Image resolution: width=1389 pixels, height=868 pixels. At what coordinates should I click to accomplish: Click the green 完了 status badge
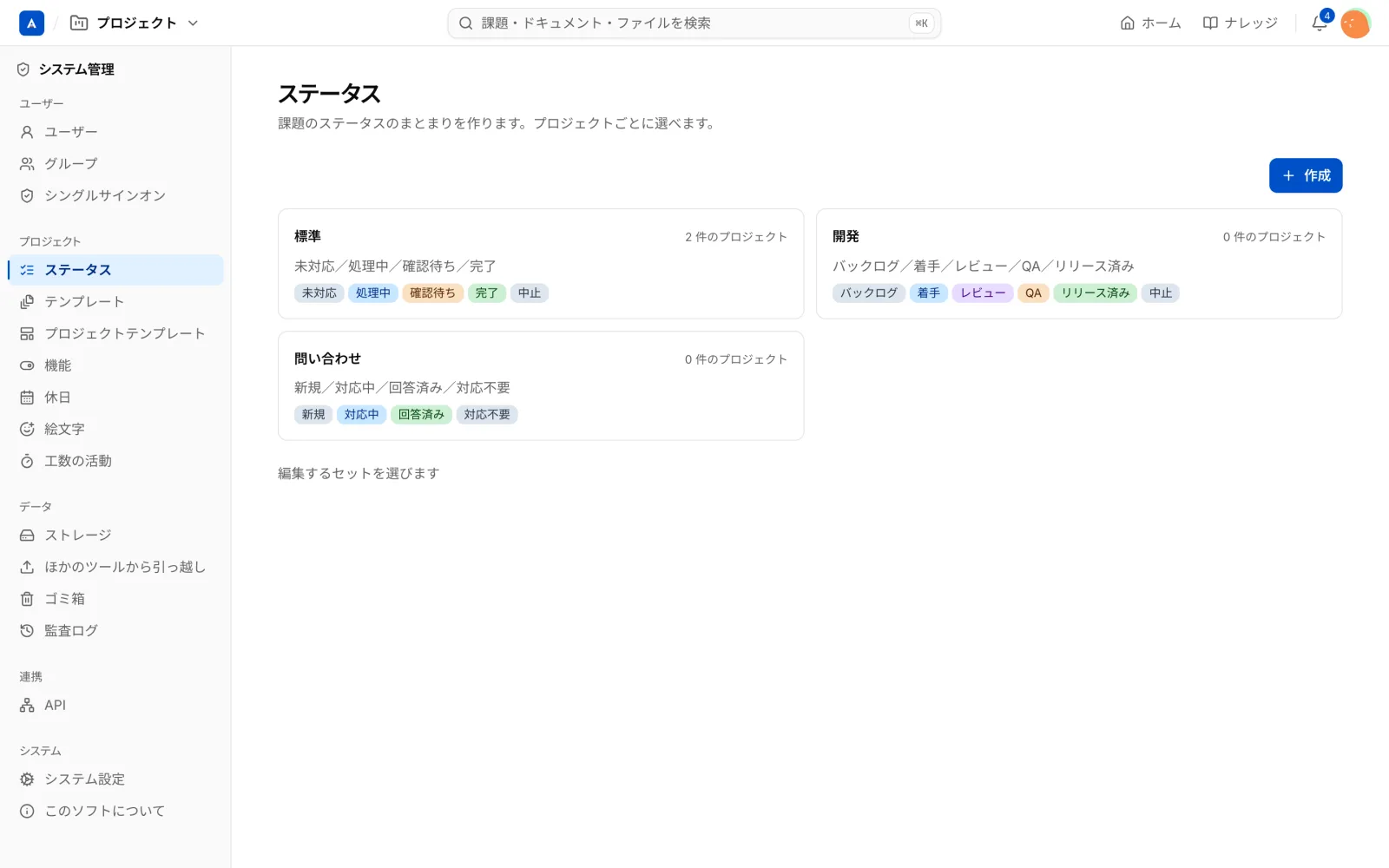[x=487, y=293]
